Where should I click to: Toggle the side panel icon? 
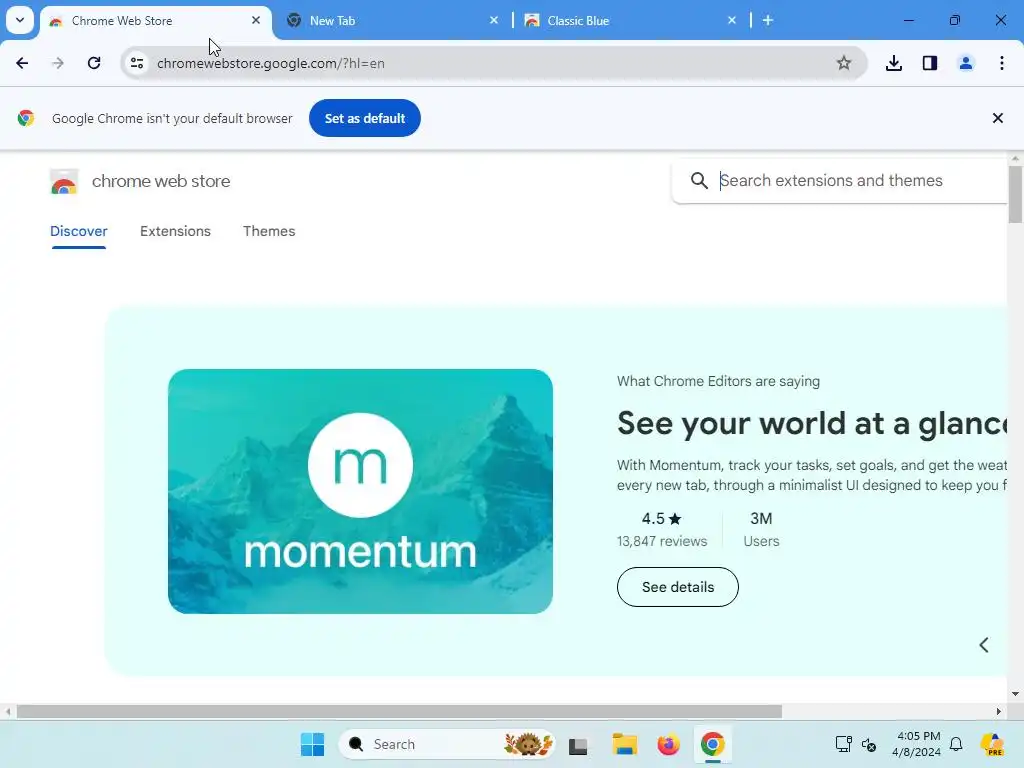930,63
